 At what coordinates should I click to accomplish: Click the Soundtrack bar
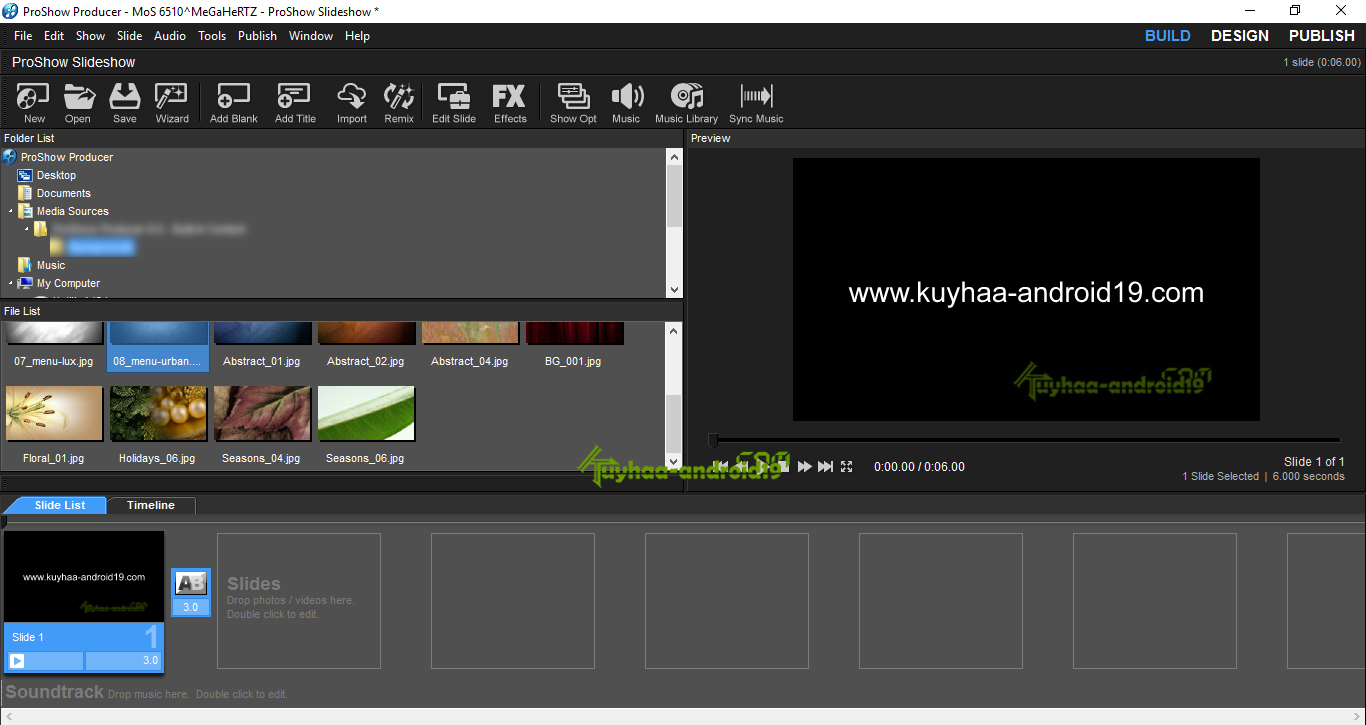tap(683, 692)
